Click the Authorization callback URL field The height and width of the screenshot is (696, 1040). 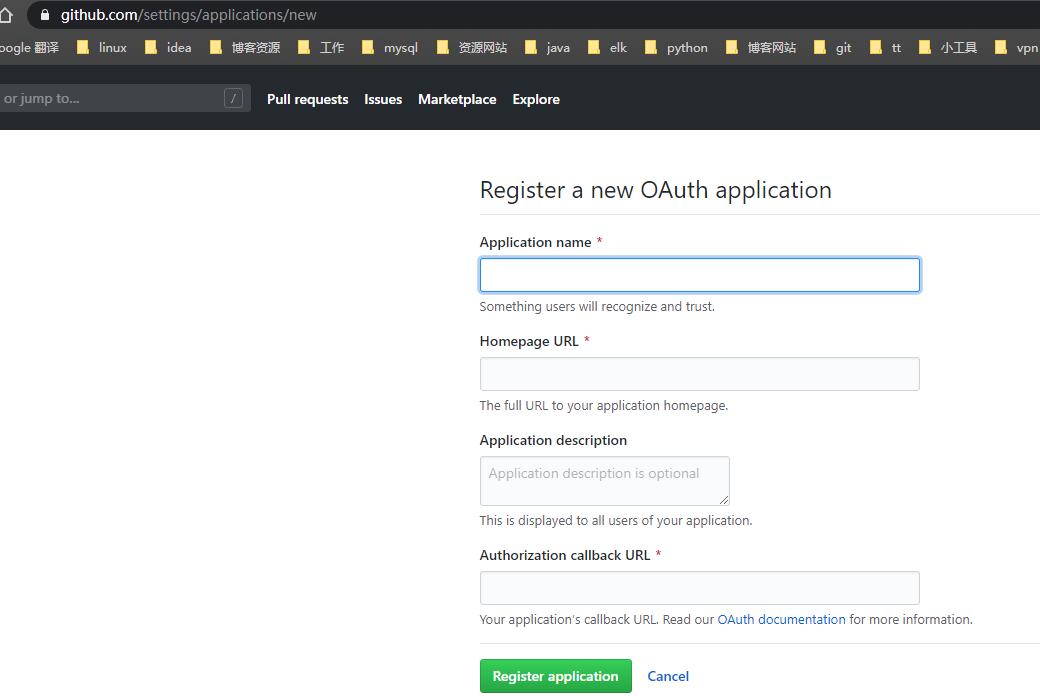click(699, 588)
